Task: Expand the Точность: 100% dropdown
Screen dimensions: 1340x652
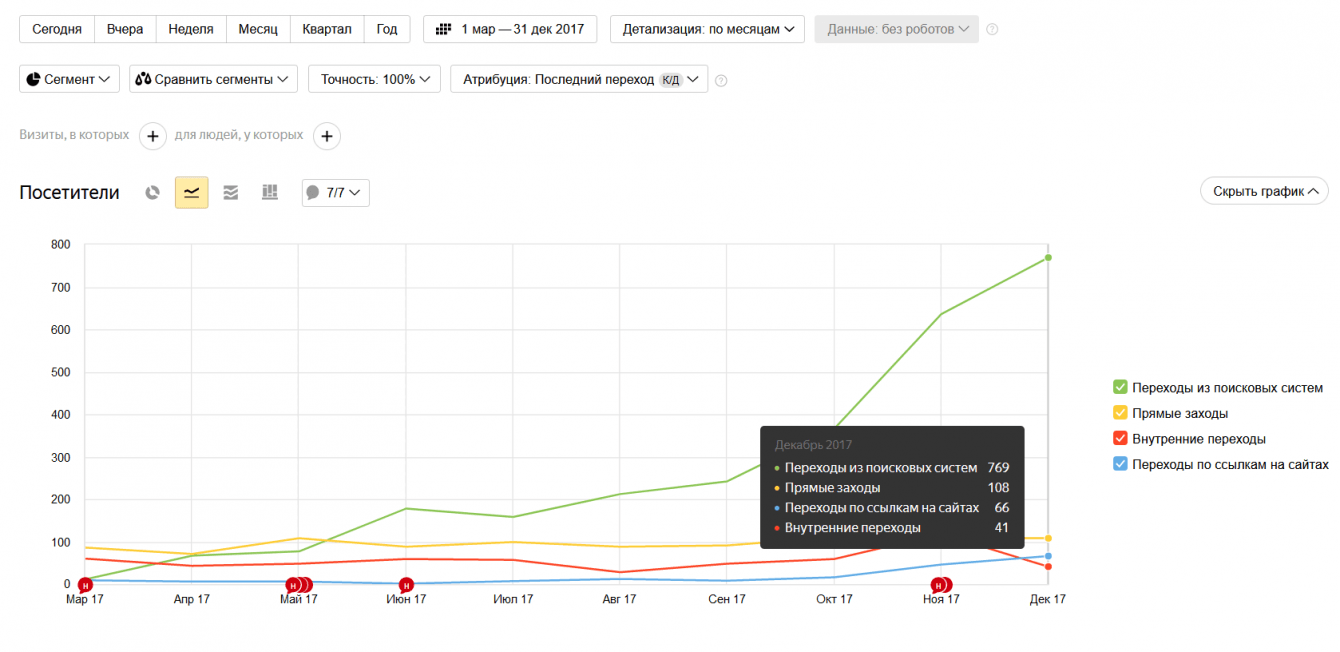Action: (x=374, y=79)
